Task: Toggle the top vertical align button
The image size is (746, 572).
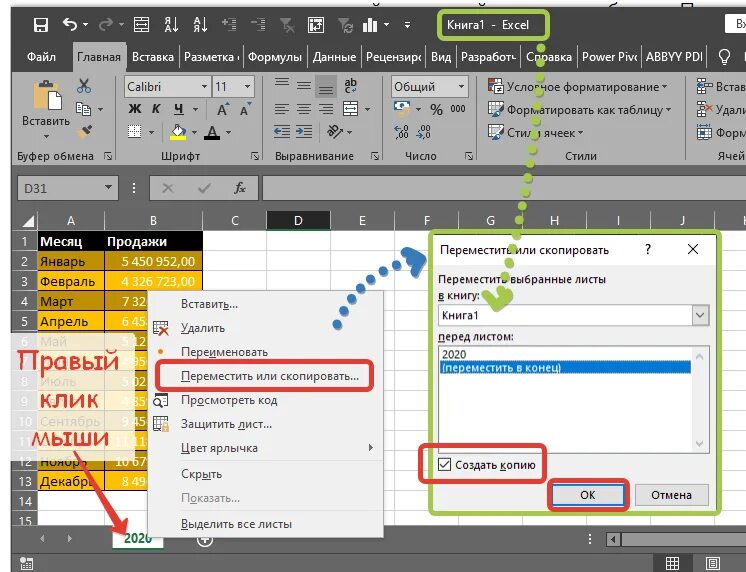Action: 282,84
